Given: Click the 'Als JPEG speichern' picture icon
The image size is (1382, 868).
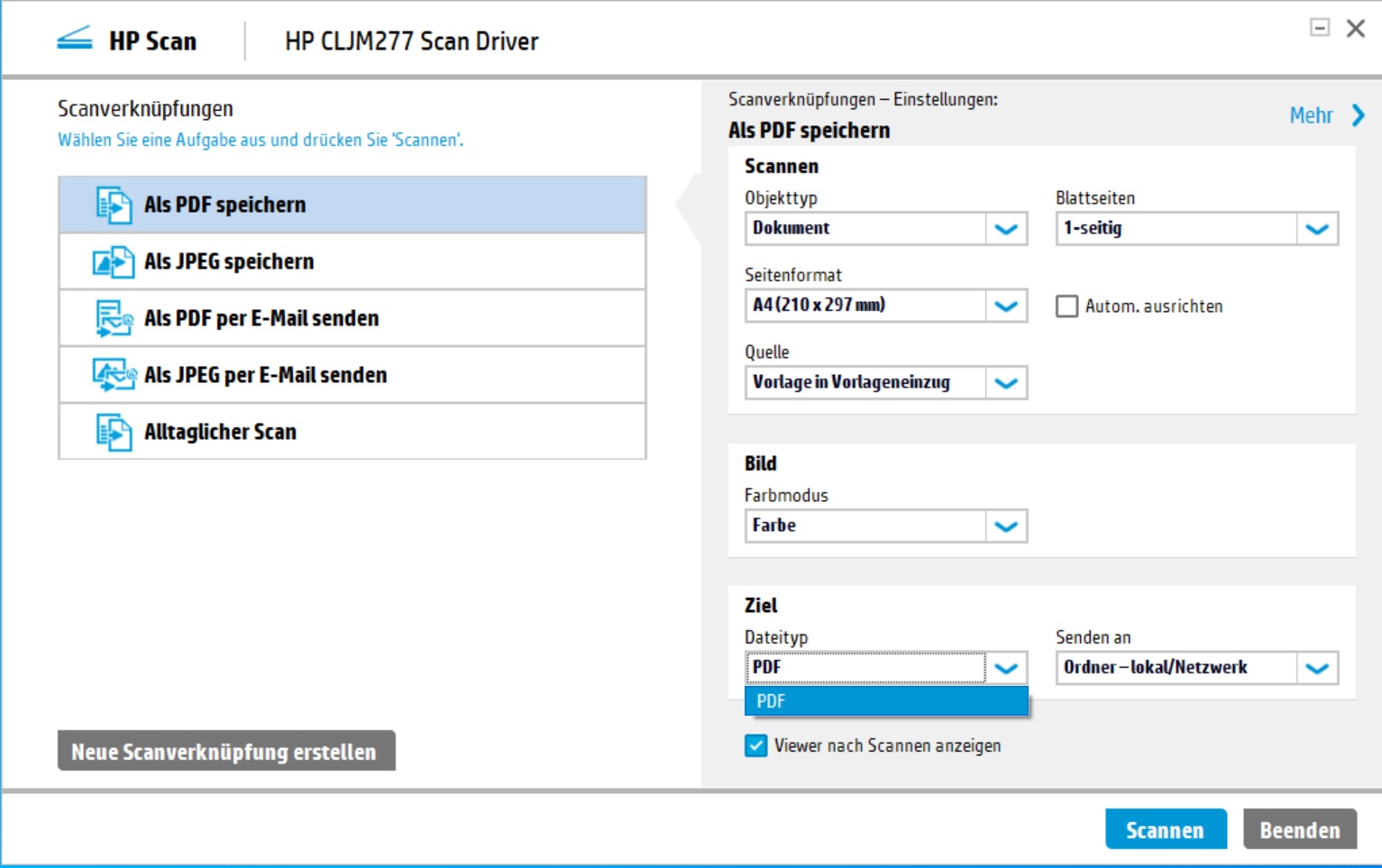Looking at the screenshot, I should [x=114, y=262].
